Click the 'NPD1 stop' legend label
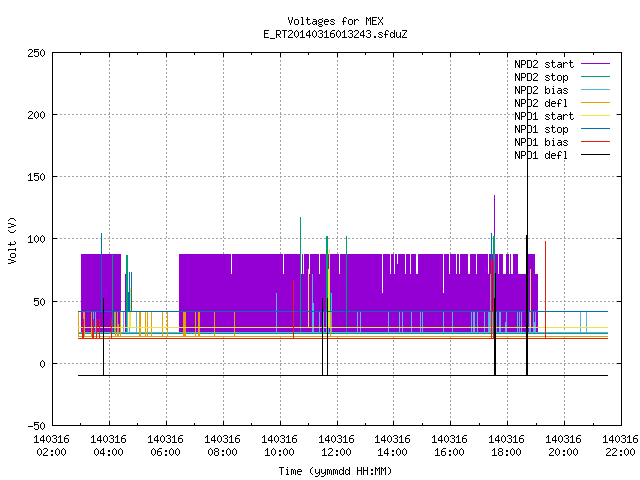Viewport: 640px width, 480px height. (x=541, y=129)
